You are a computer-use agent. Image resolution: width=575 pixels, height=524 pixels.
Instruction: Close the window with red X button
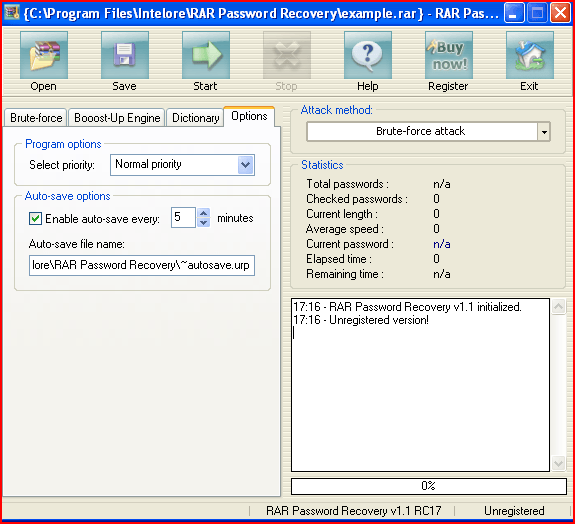561,13
